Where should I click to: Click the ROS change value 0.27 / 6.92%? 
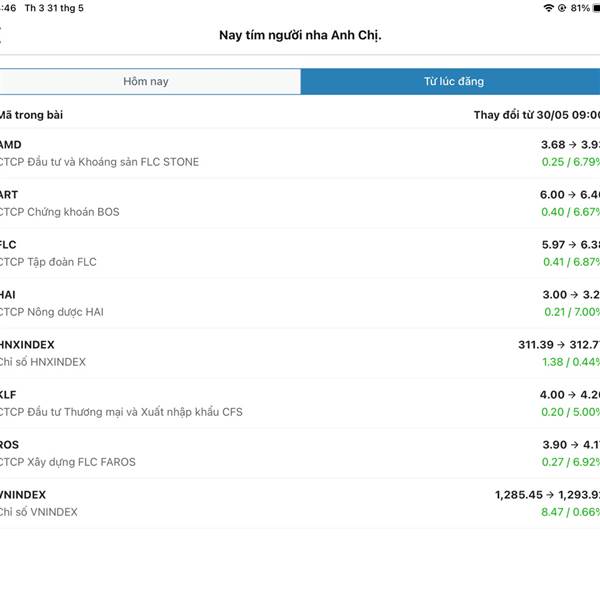click(571, 462)
